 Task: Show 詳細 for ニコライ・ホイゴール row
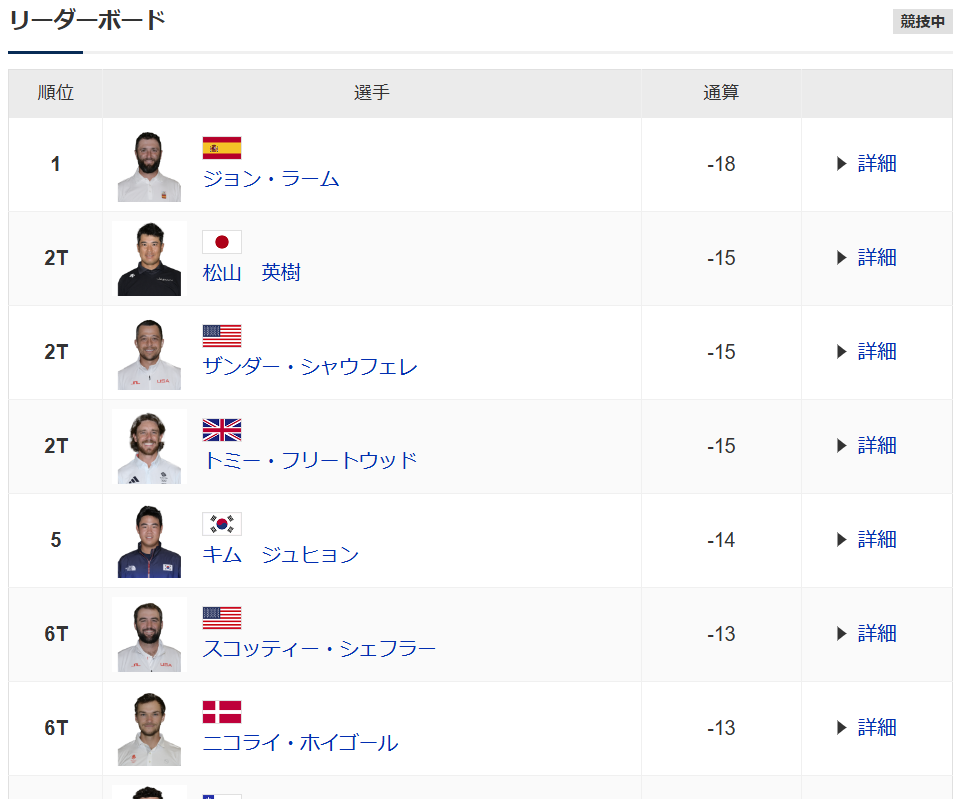(x=866, y=728)
